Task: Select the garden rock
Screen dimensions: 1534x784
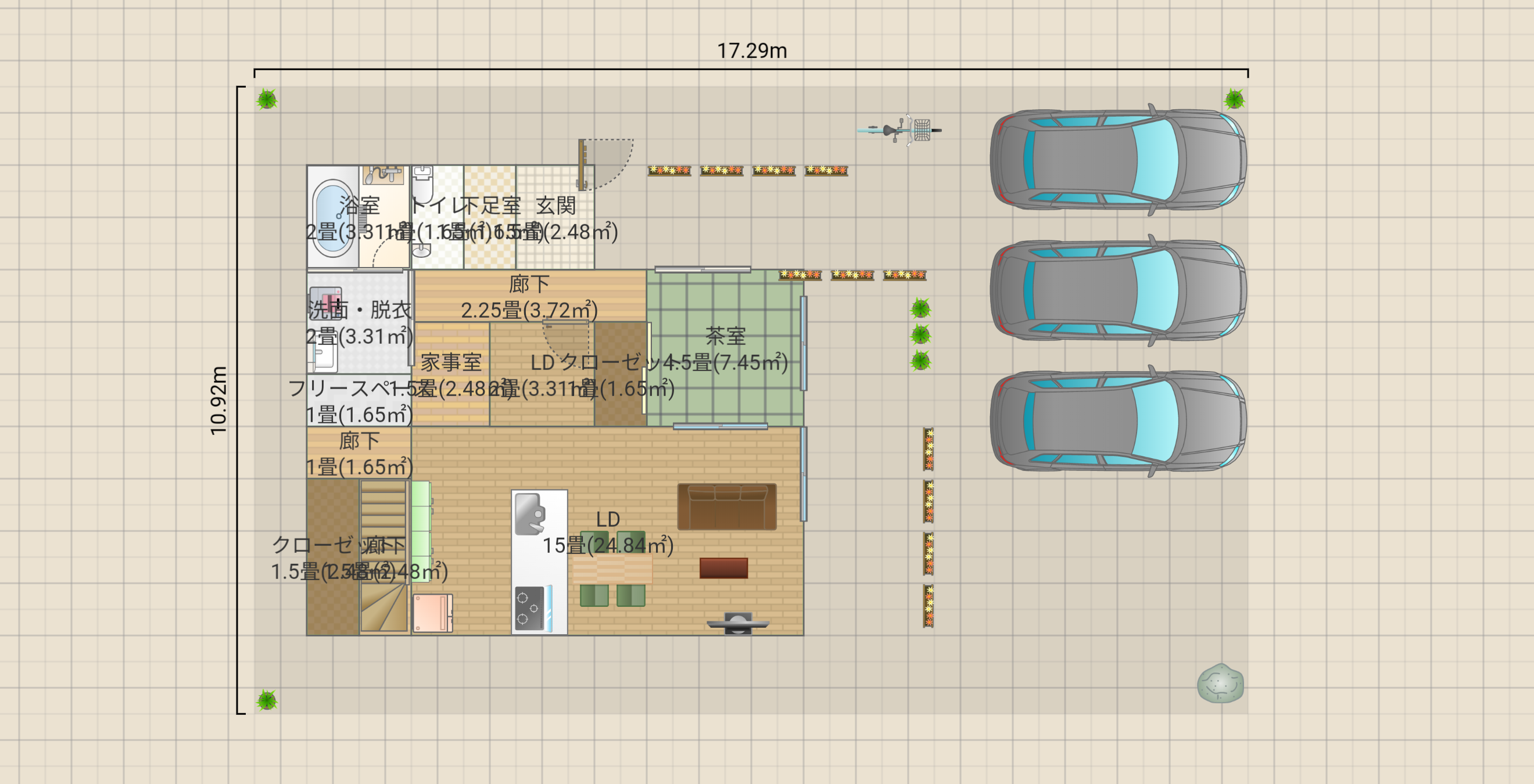Action: click(x=1220, y=684)
